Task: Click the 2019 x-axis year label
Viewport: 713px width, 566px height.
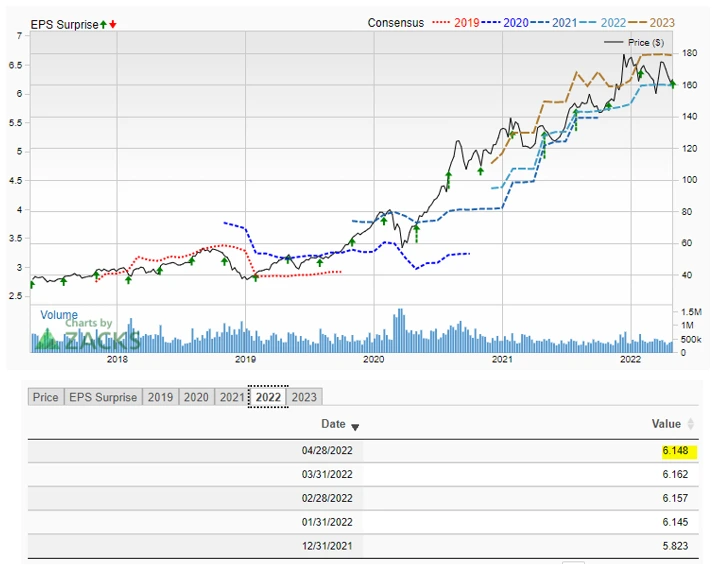Action: 245,359
